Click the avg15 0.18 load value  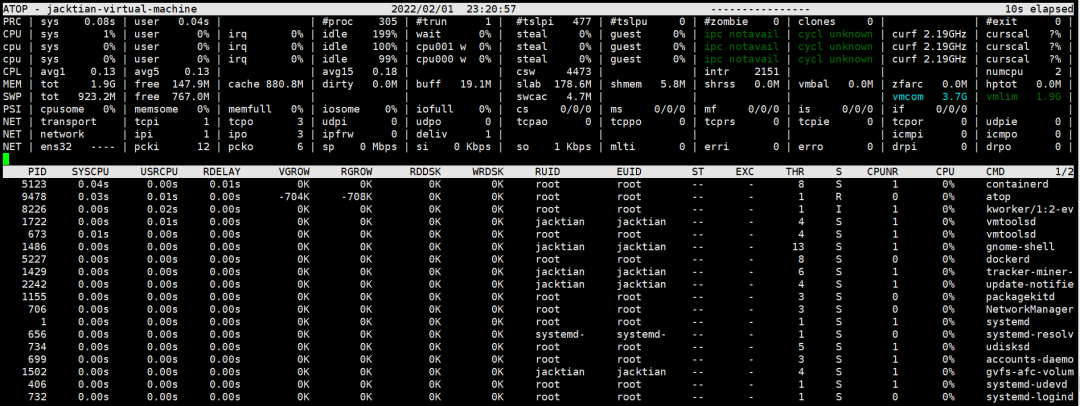(359, 72)
